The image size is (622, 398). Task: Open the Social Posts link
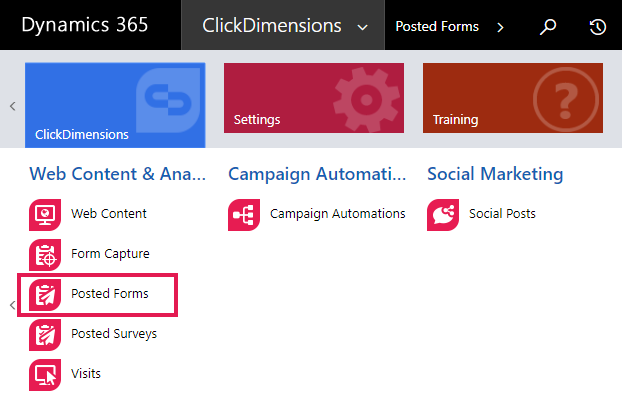point(502,213)
